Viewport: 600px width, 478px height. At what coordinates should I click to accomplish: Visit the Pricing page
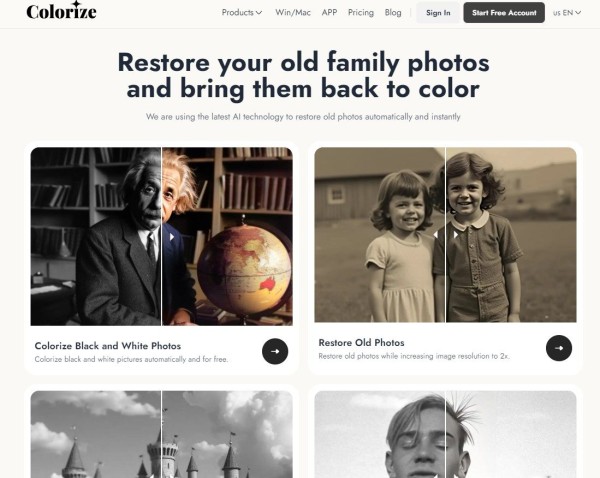[x=360, y=13]
